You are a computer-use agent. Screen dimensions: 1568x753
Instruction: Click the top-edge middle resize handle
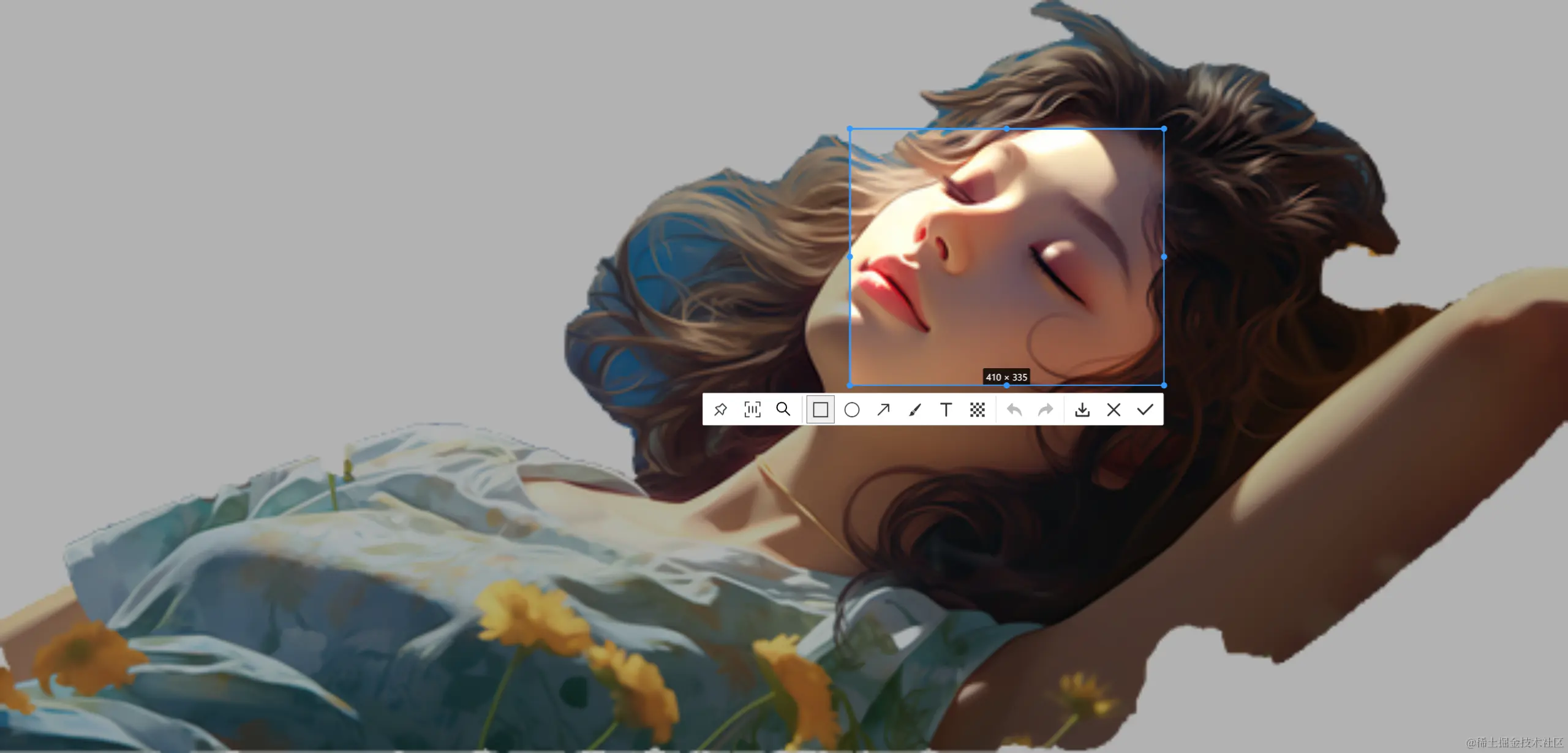pyautogui.click(x=1006, y=129)
